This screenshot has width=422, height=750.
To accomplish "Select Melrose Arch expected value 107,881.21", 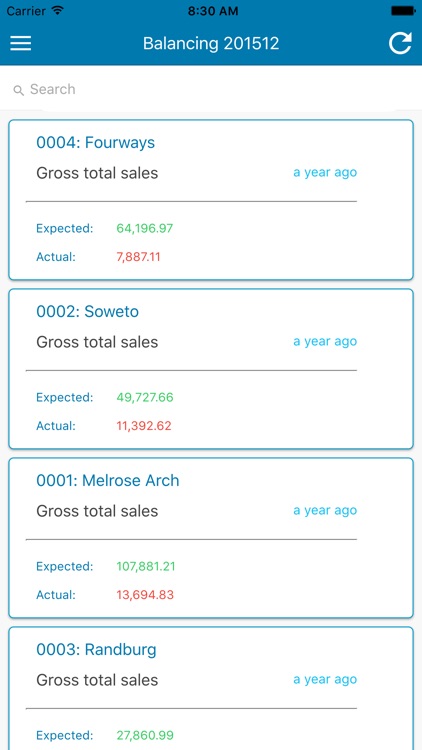I will click(146, 566).
